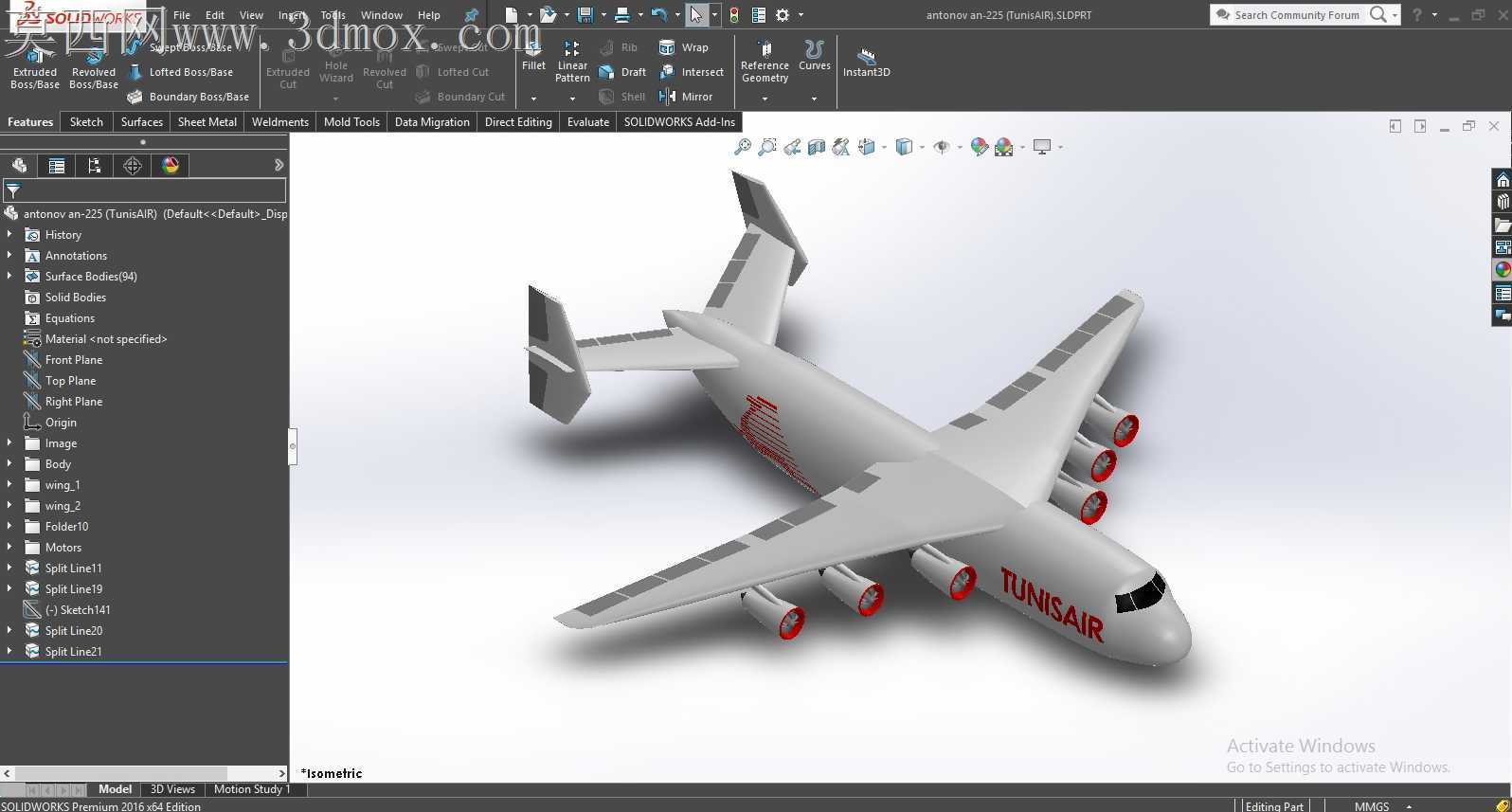Activate the Draft feature
The width and height of the screenshot is (1512, 812).
point(622,72)
